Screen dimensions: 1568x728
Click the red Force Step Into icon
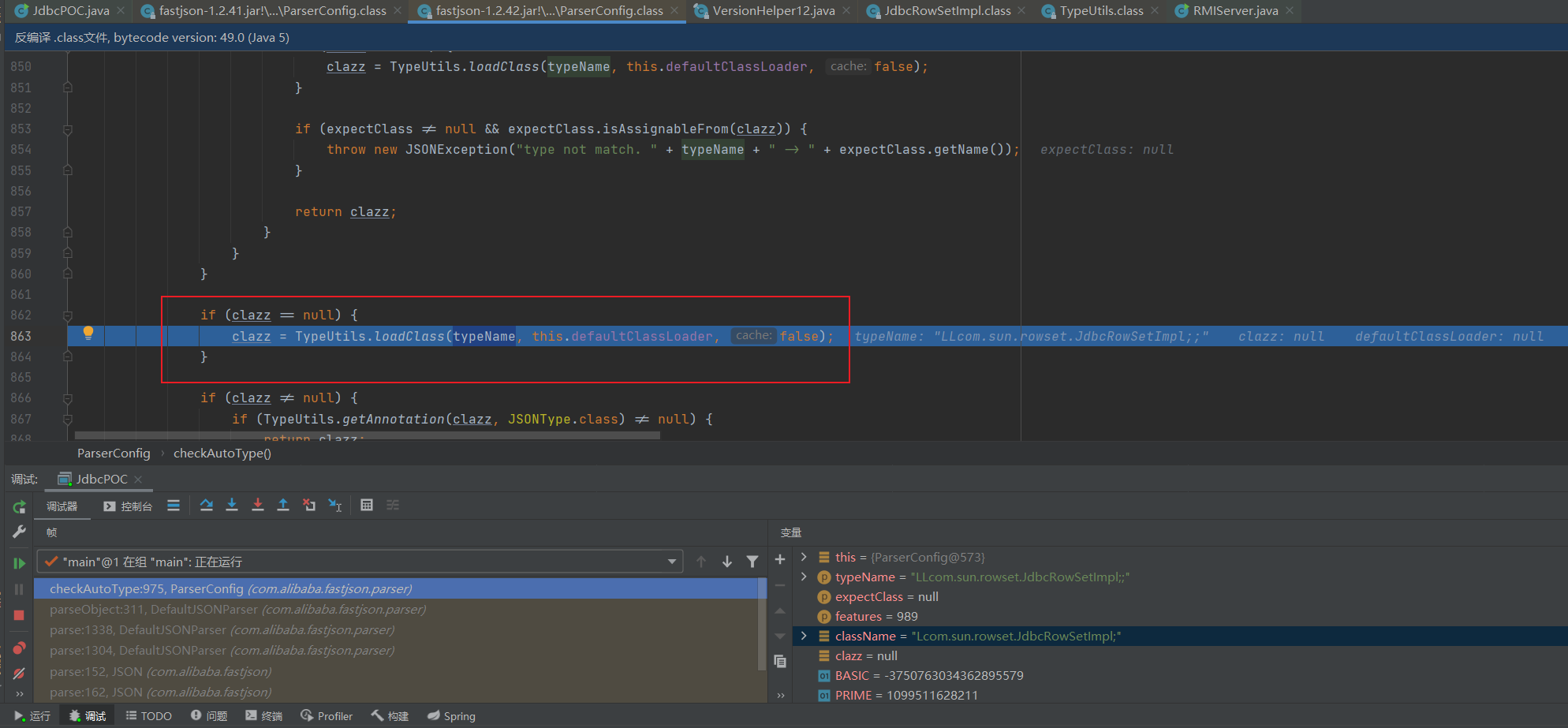pyautogui.click(x=258, y=506)
